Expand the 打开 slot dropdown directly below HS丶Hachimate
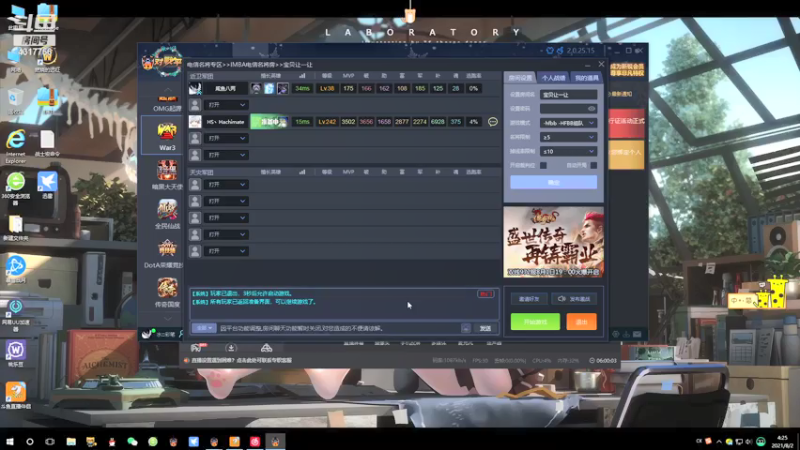Viewport: 800px width, 450px height. click(x=226, y=138)
